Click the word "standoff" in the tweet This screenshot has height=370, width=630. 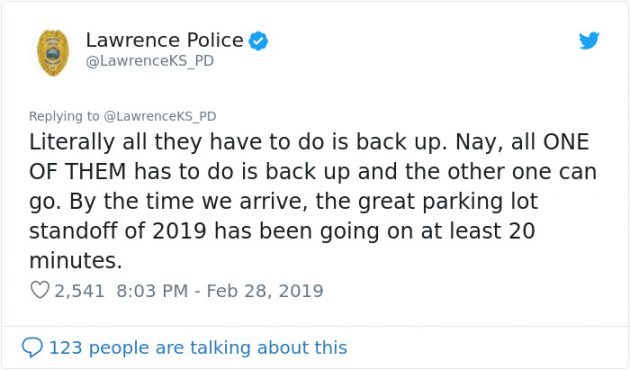pos(74,231)
